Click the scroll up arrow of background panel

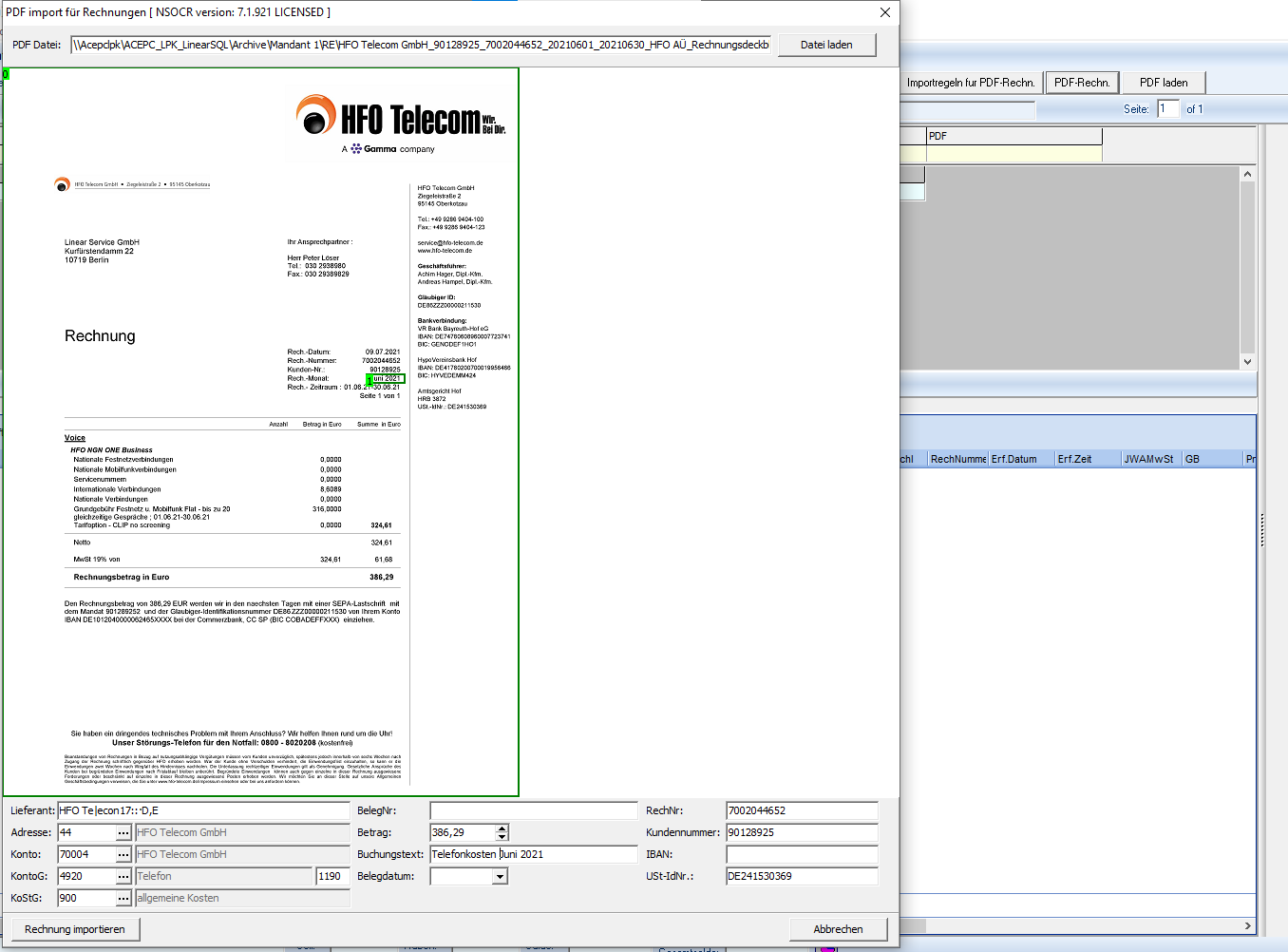pyautogui.click(x=1247, y=174)
